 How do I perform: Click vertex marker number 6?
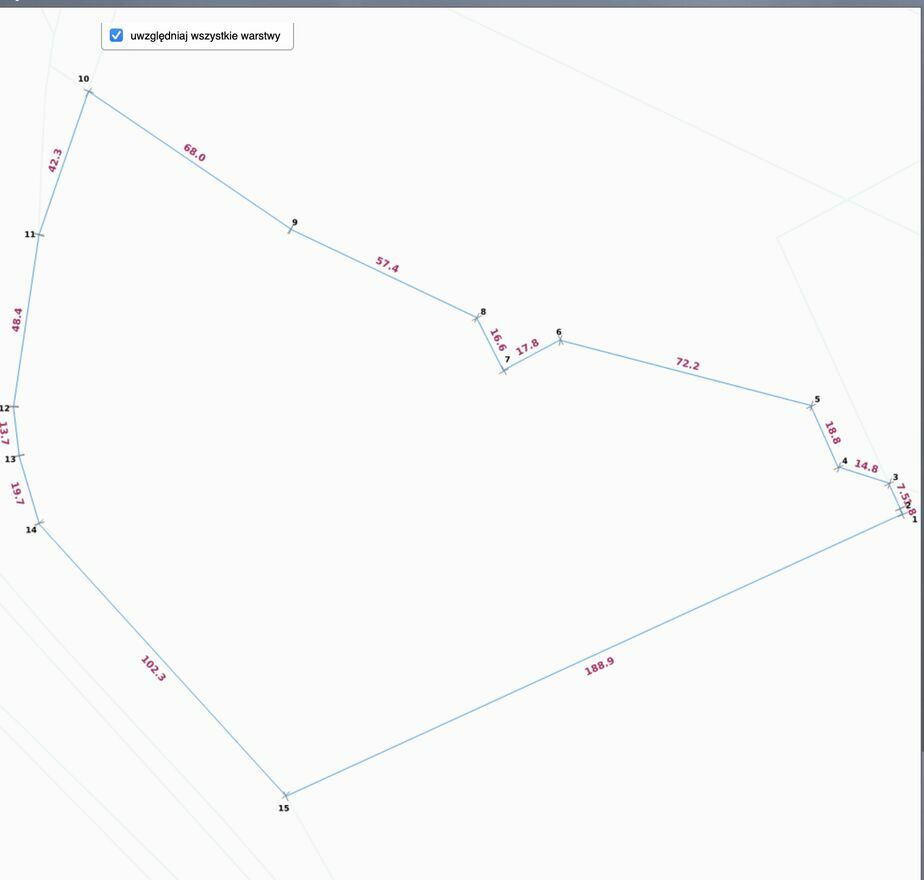(560, 341)
